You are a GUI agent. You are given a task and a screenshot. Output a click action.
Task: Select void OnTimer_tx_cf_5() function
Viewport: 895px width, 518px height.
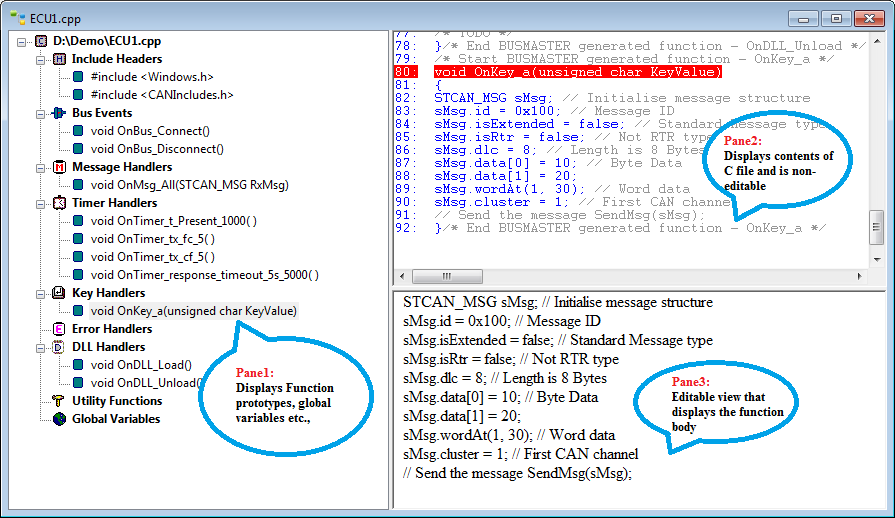point(153,257)
